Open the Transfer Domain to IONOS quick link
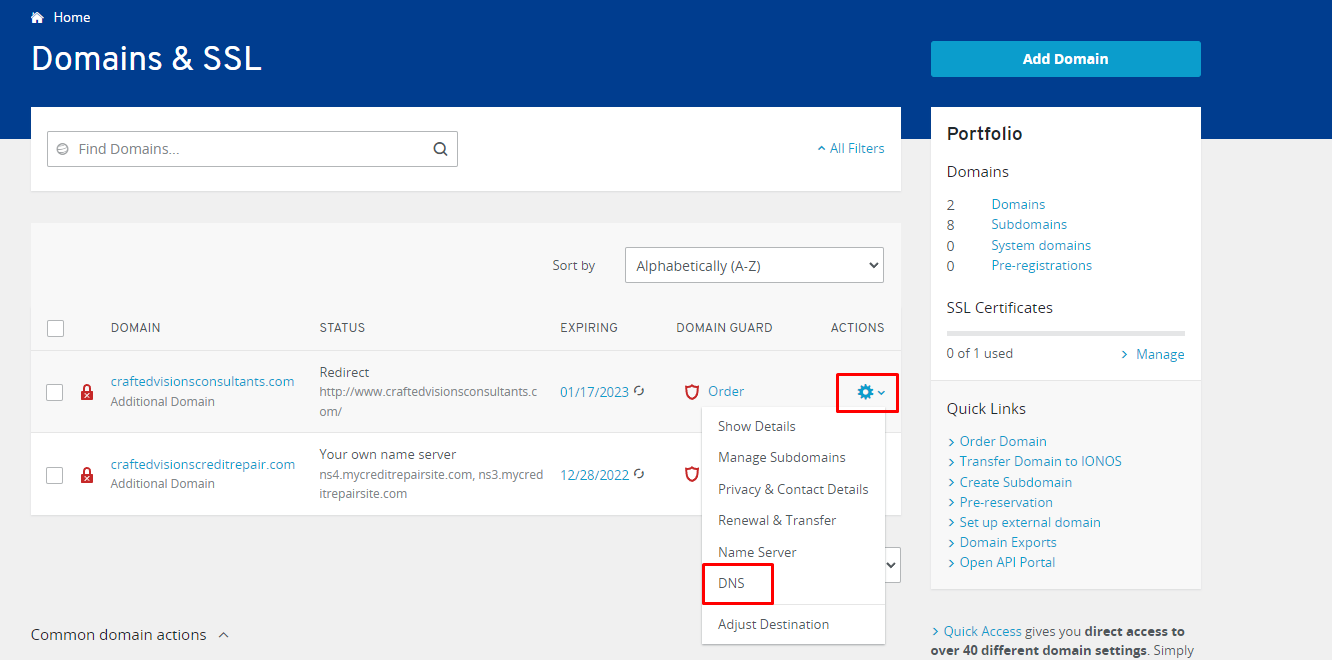The image size is (1332, 660). point(1040,461)
